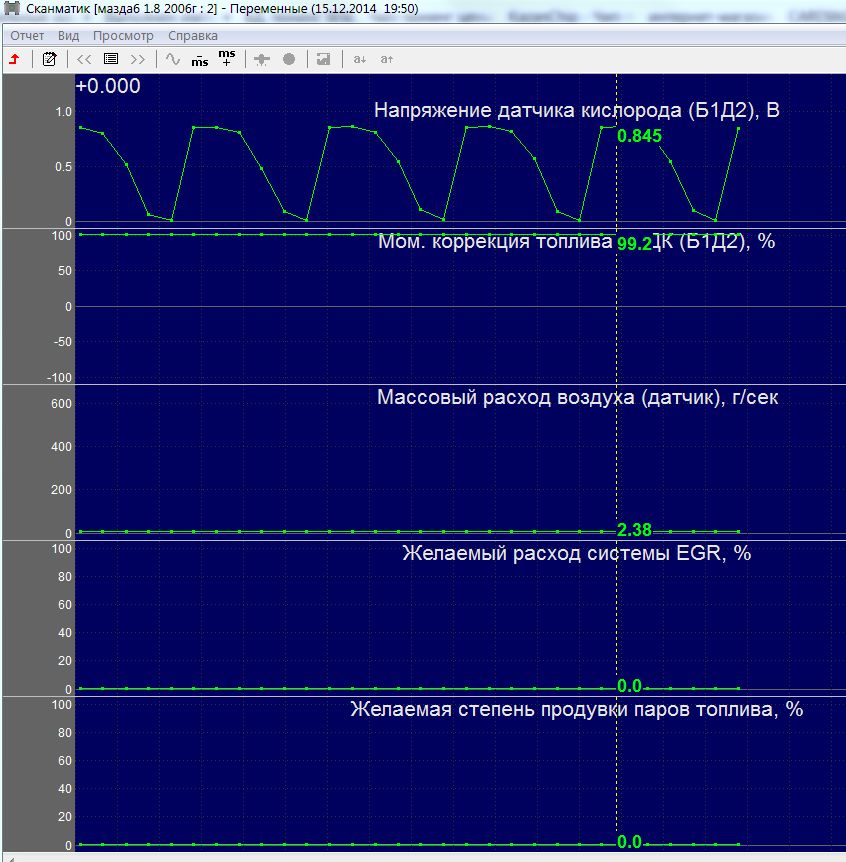Go to previous page with << icon
This screenshot has height=862, width=846.
click(84, 59)
